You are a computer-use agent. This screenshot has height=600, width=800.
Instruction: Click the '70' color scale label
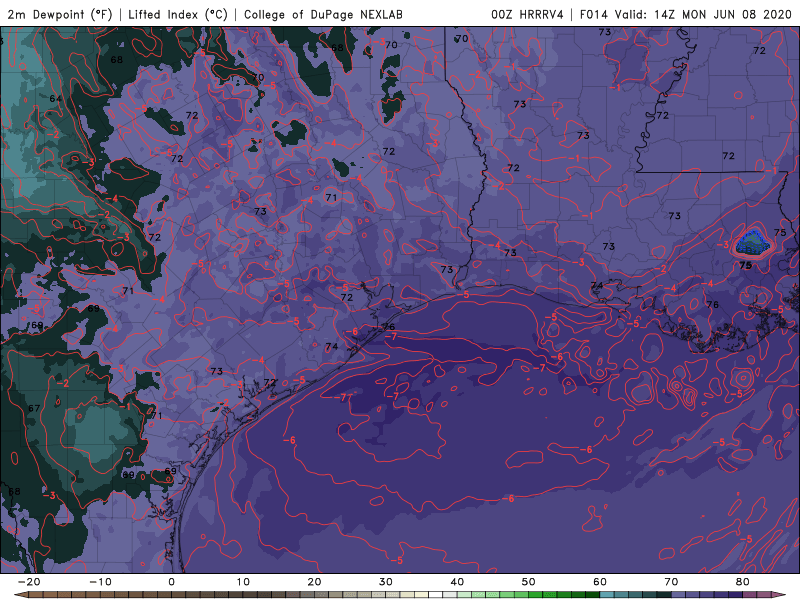(671, 582)
